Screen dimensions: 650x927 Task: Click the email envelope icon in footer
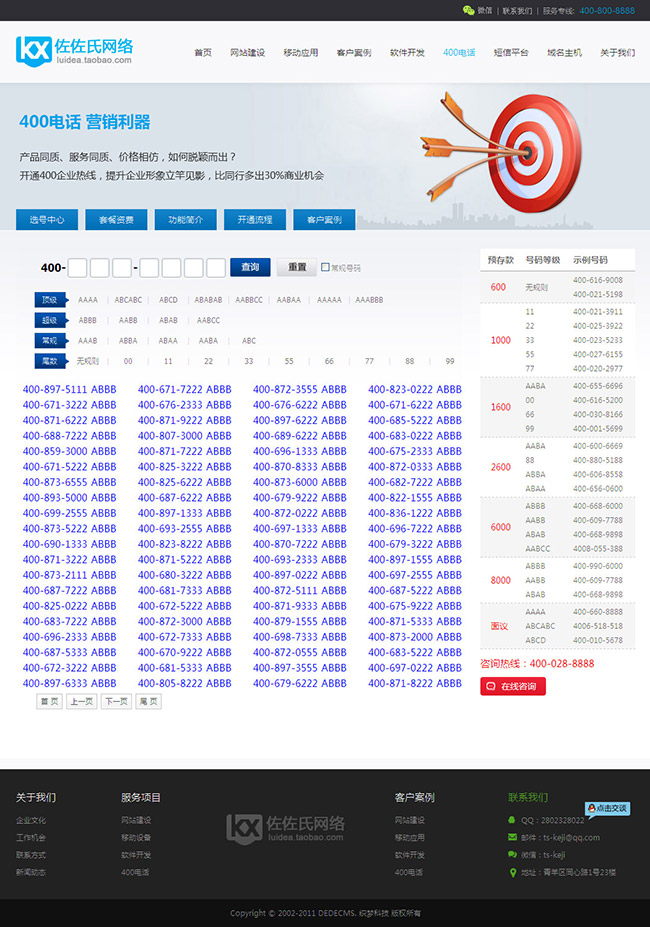tap(513, 837)
